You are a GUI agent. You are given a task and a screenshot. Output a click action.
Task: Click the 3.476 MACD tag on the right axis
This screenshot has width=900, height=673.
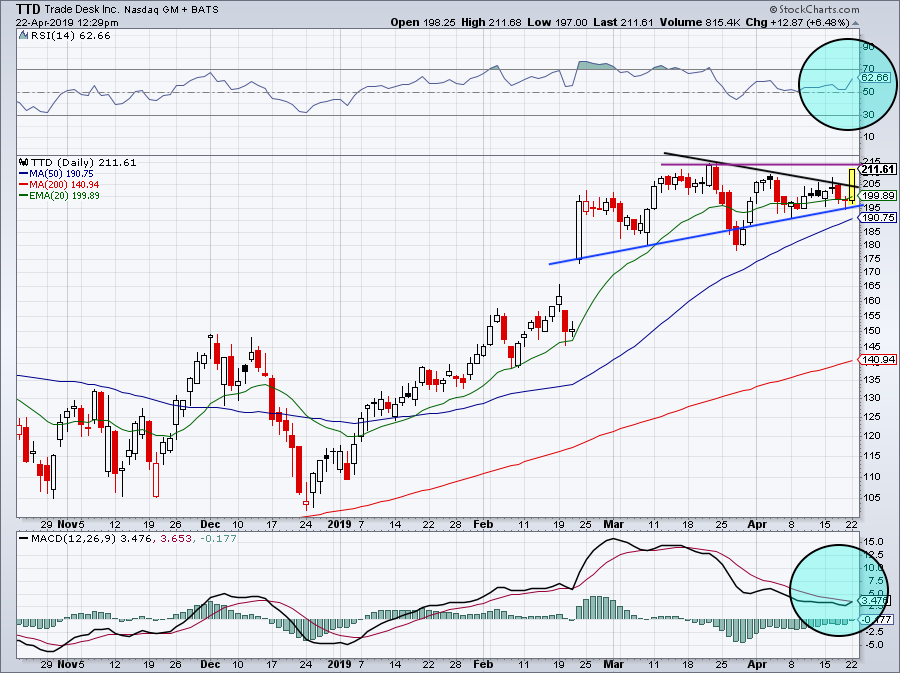click(875, 600)
